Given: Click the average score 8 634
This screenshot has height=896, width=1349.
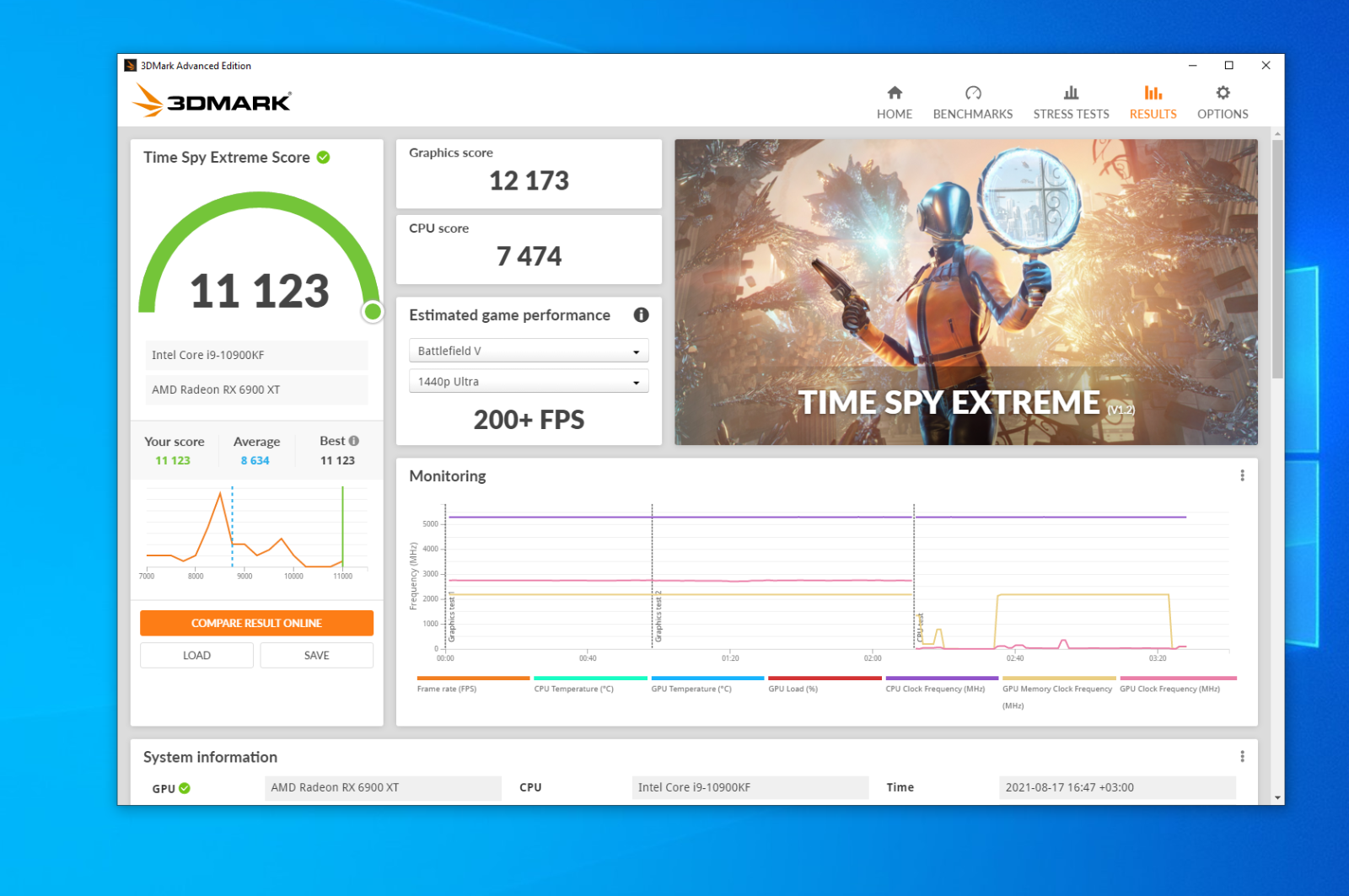Looking at the screenshot, I should coord(255,460).
